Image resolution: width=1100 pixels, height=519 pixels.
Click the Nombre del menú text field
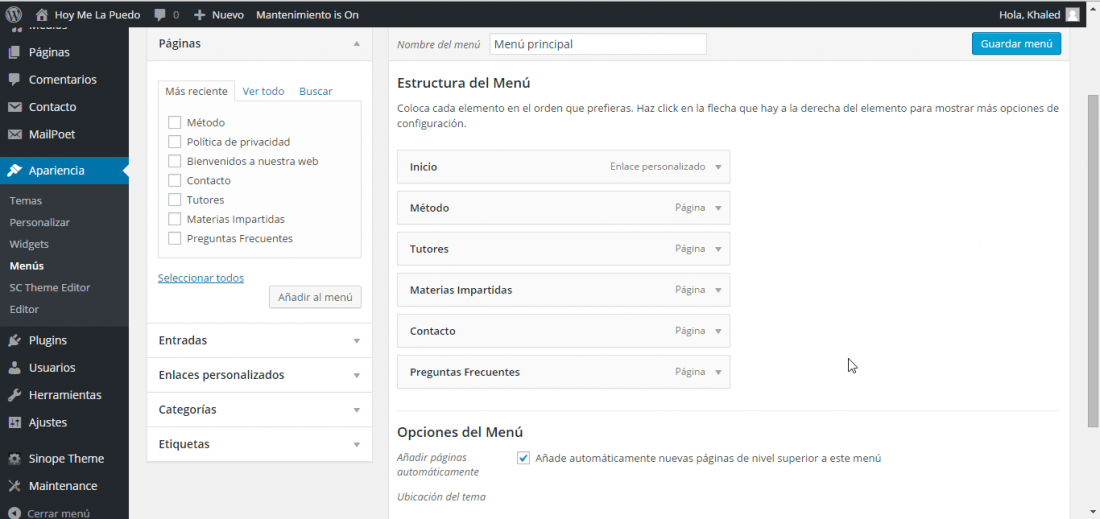point(598,44)
